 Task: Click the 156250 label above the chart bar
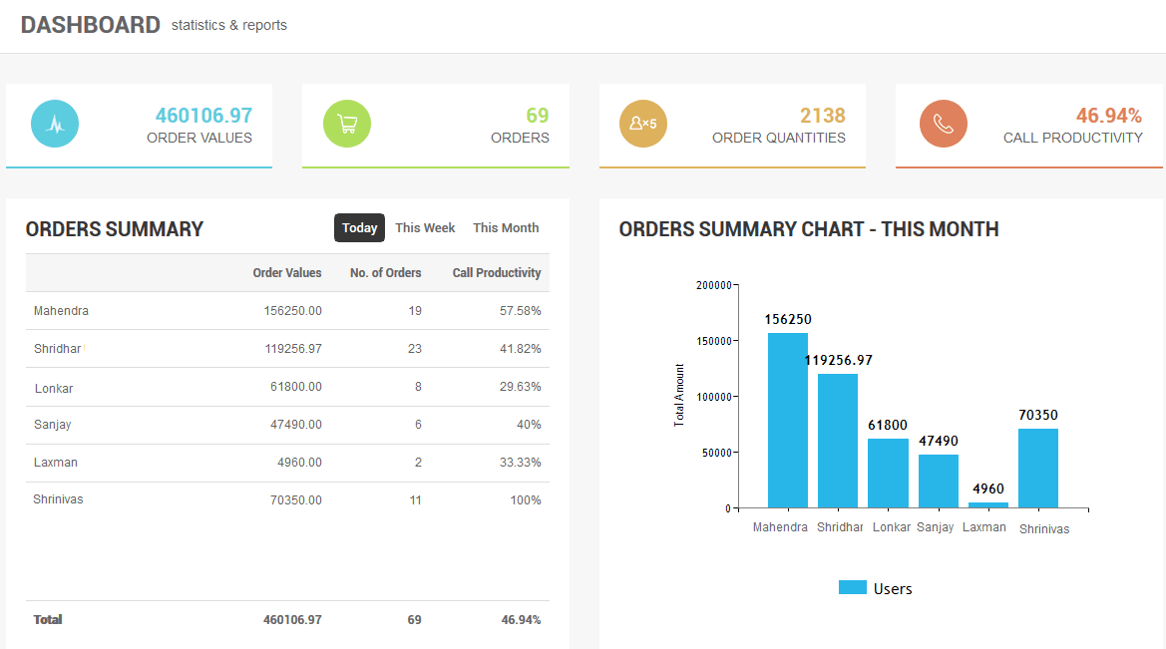(788, 319)
